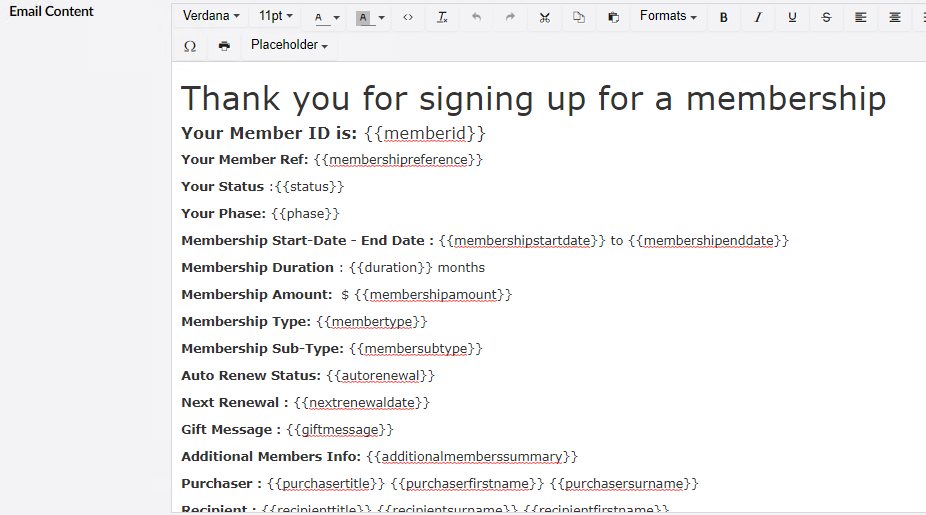
Task: Align text left
Action: (860, 17)
